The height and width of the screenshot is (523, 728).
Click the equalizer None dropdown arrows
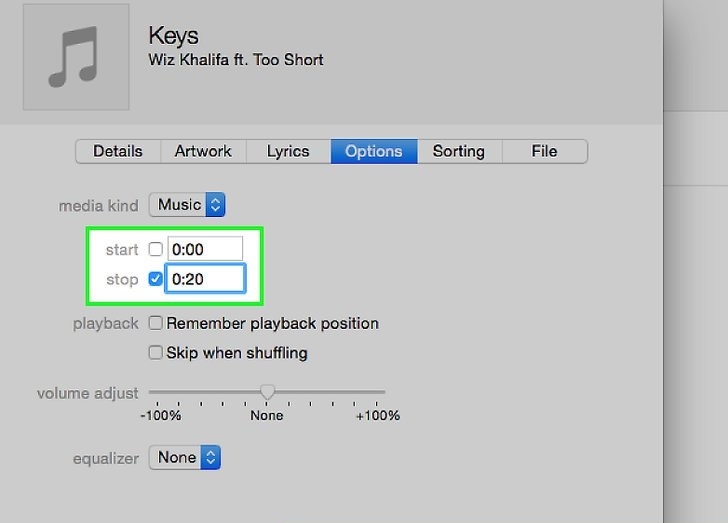(x=211, y=458)
